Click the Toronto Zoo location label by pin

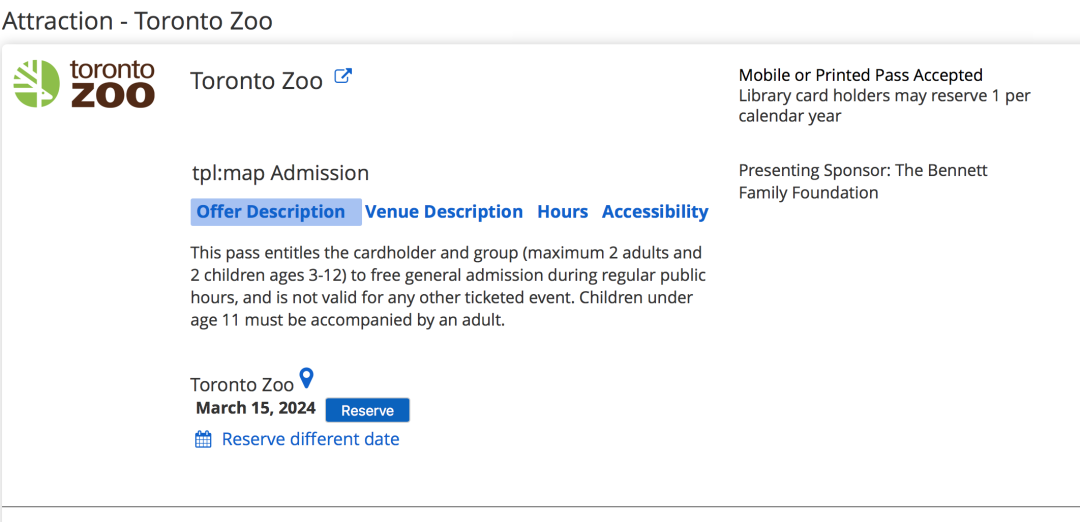point(242,384)
